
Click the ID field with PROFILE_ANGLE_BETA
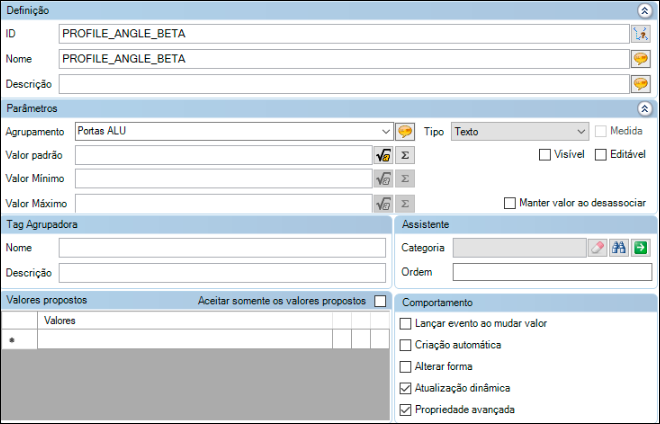(344, 34)
